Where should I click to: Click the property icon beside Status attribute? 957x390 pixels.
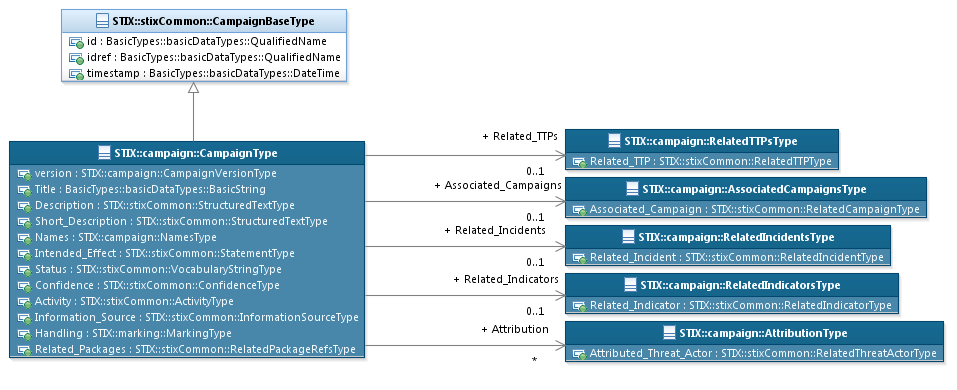[24, 270]
